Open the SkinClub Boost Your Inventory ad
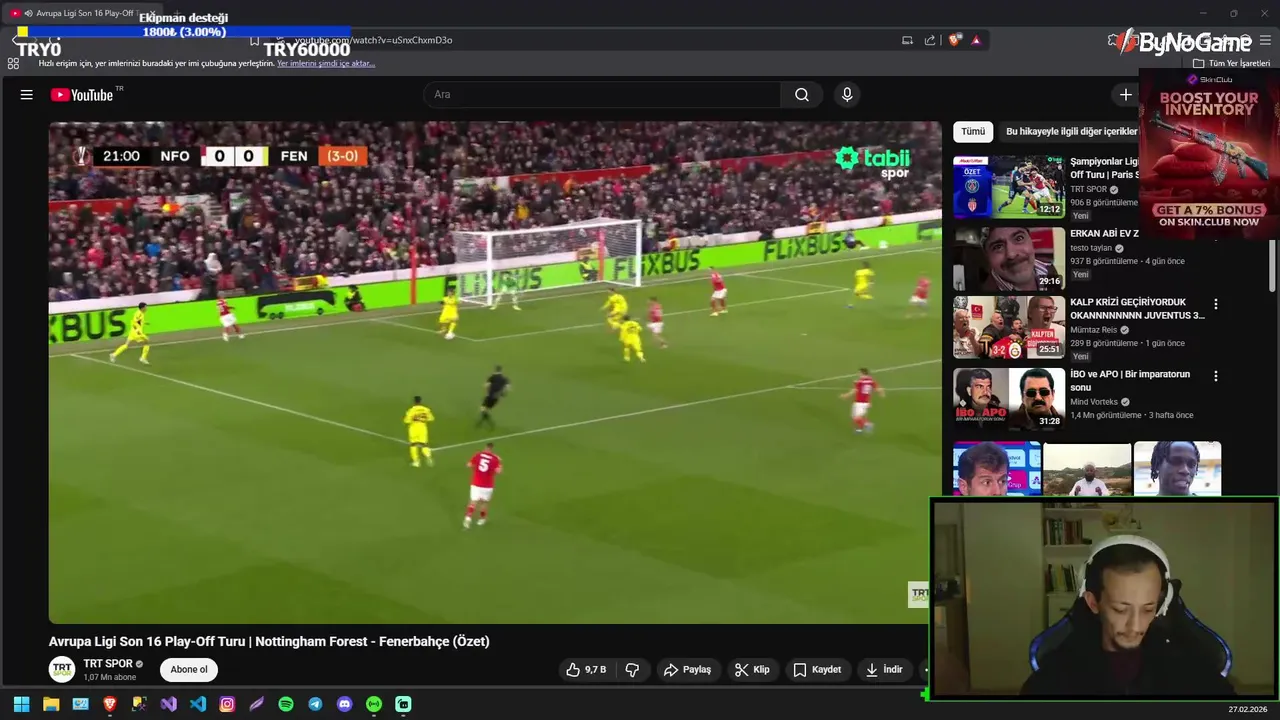1280x720 pixels. pos(1208,154)
